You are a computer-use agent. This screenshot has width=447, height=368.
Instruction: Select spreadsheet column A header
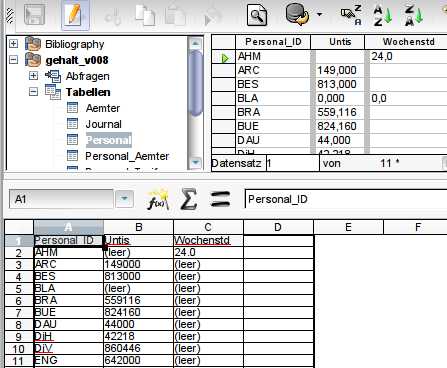click(x=68, y=227)
